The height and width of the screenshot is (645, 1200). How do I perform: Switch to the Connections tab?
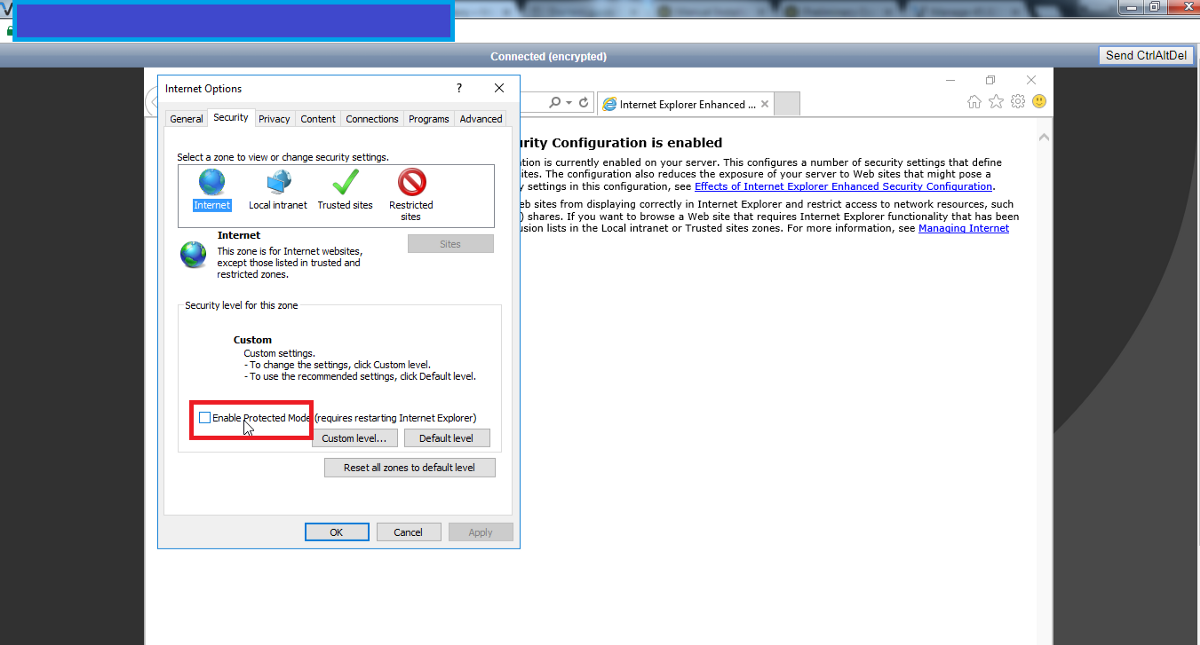(372, 119)
